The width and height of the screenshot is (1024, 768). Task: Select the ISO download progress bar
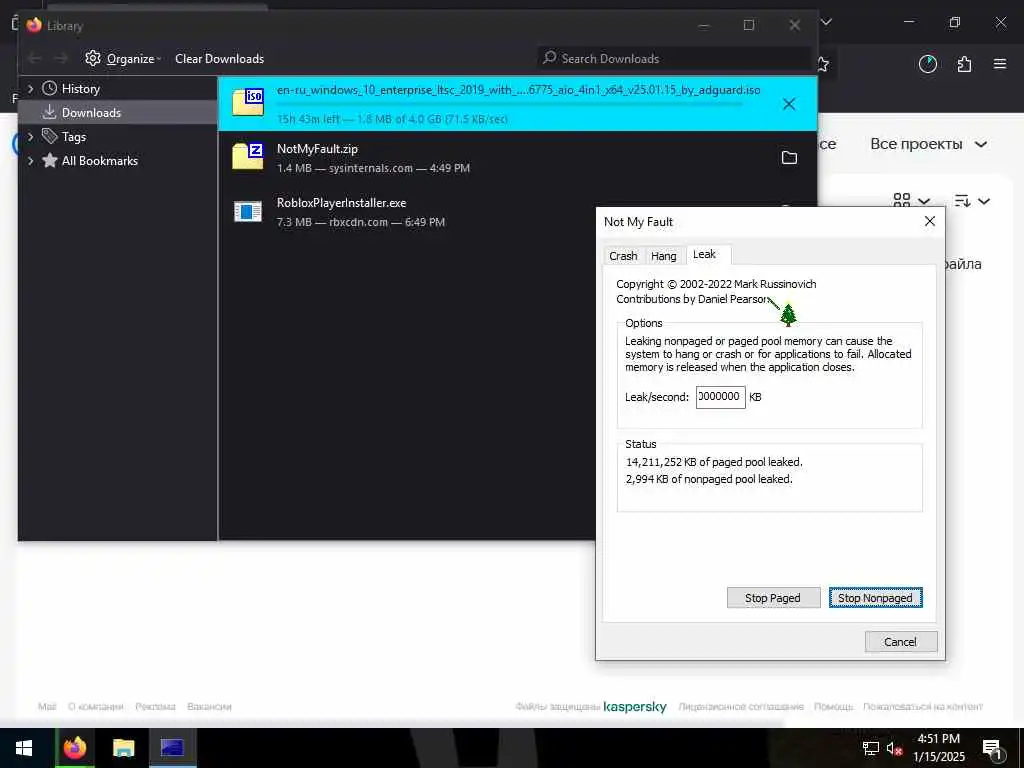point(509,104)
